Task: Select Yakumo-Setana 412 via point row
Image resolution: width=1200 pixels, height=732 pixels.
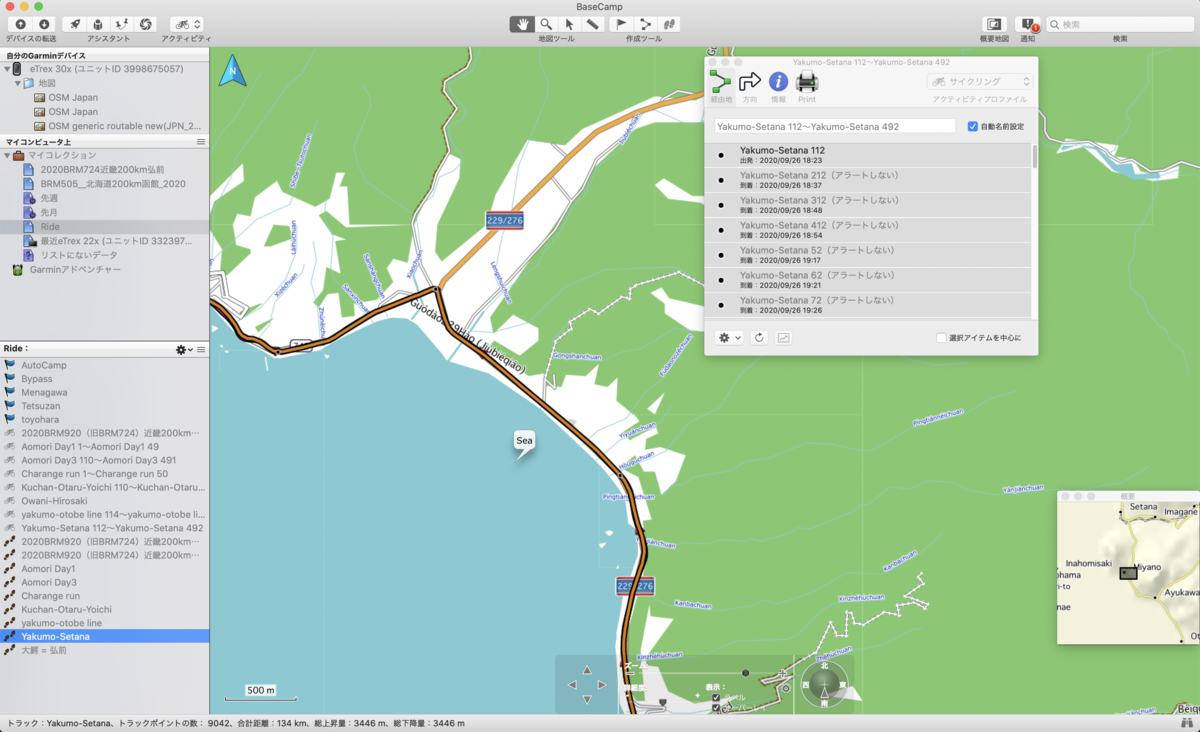Action: (x=868, y=230)
